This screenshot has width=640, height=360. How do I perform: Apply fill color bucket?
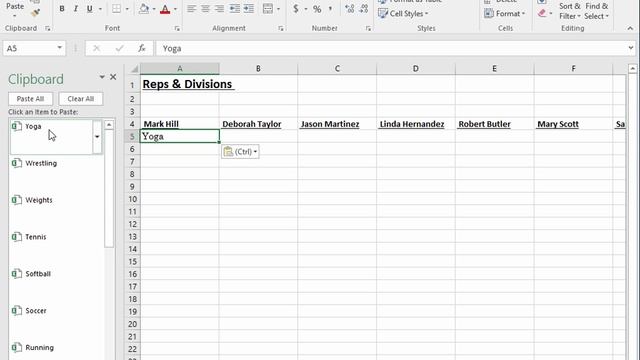click(x=144, y=9)
